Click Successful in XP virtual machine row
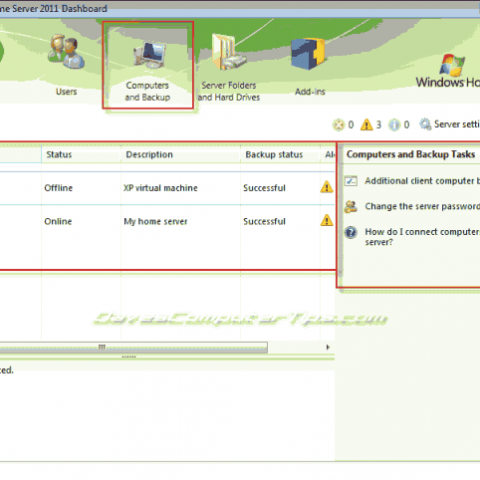 [264, 188]
